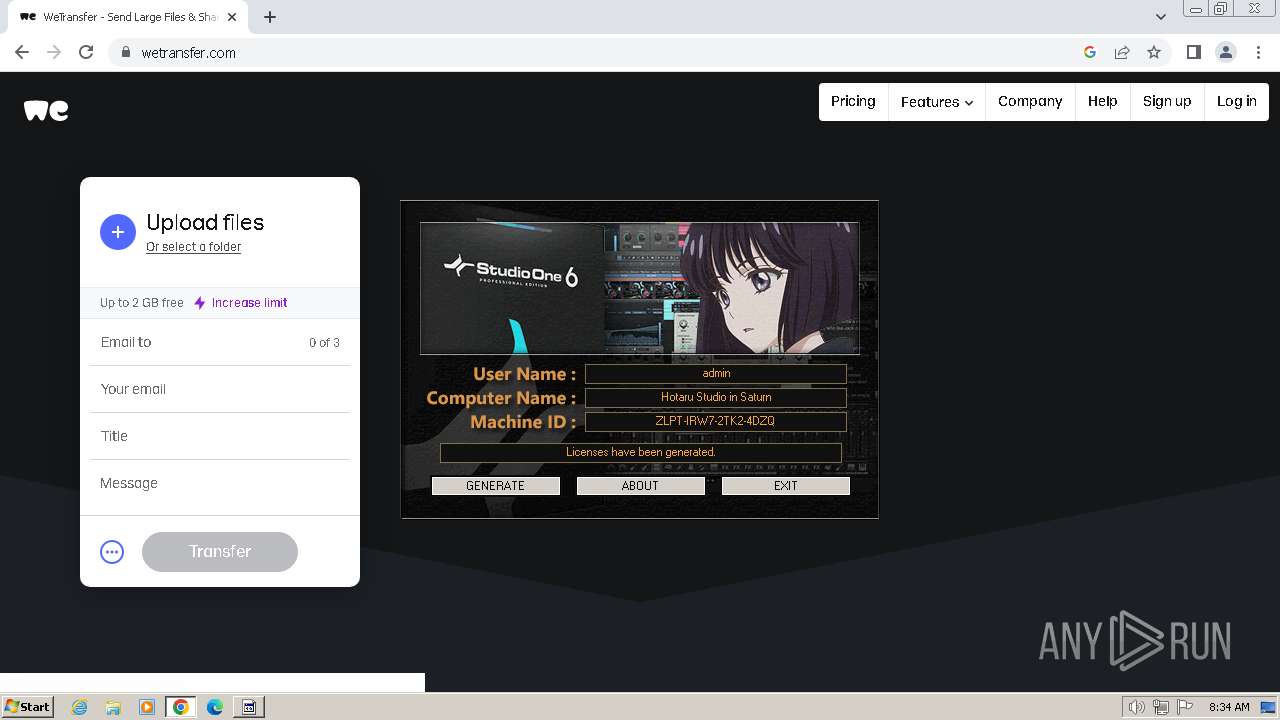Viewport: 1280px width, 720px height.
Task: Click the volume speaker tray icon
Action: [x=1136, y=707]
